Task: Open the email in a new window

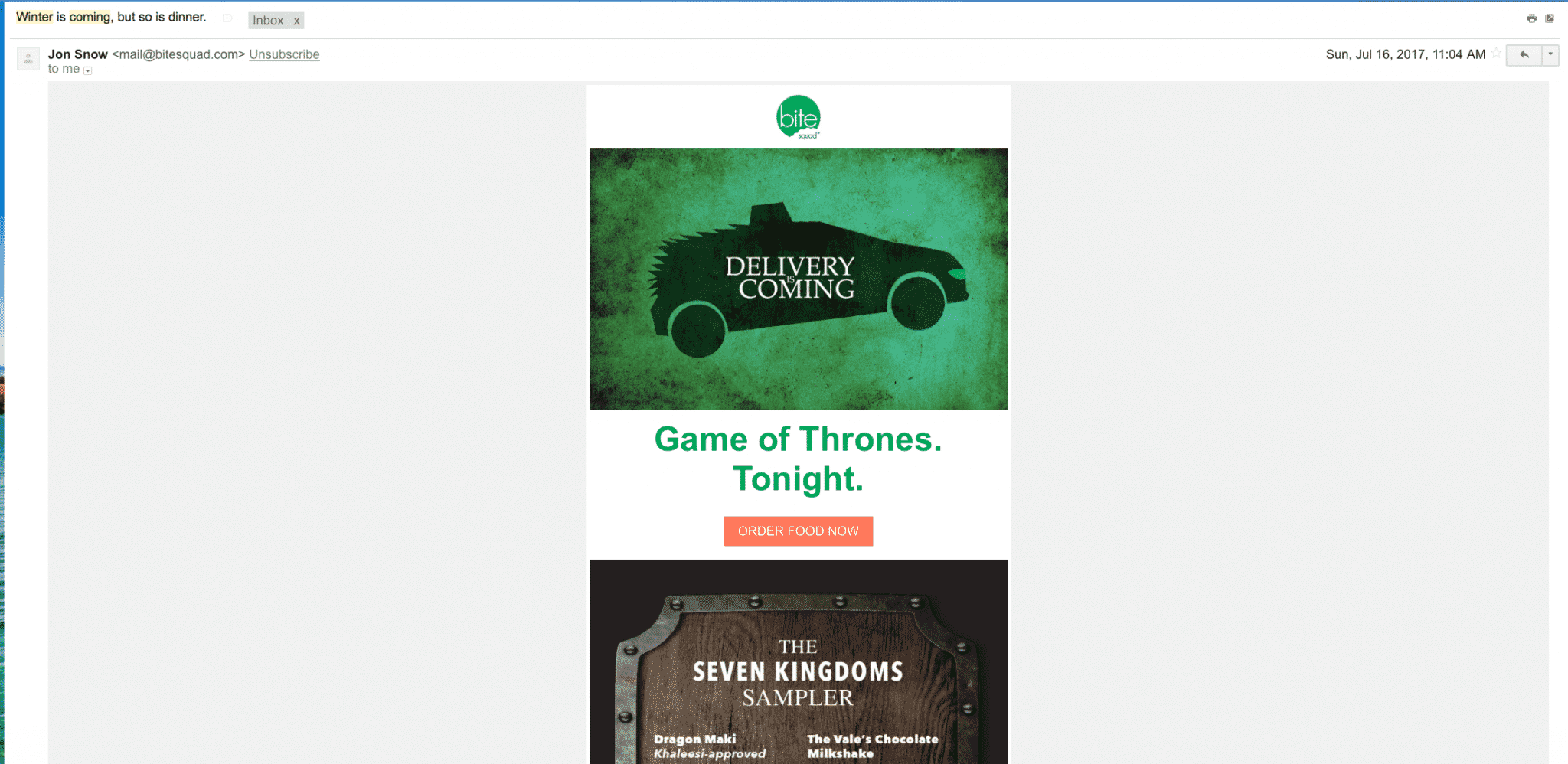Action: click(1550, 18)
